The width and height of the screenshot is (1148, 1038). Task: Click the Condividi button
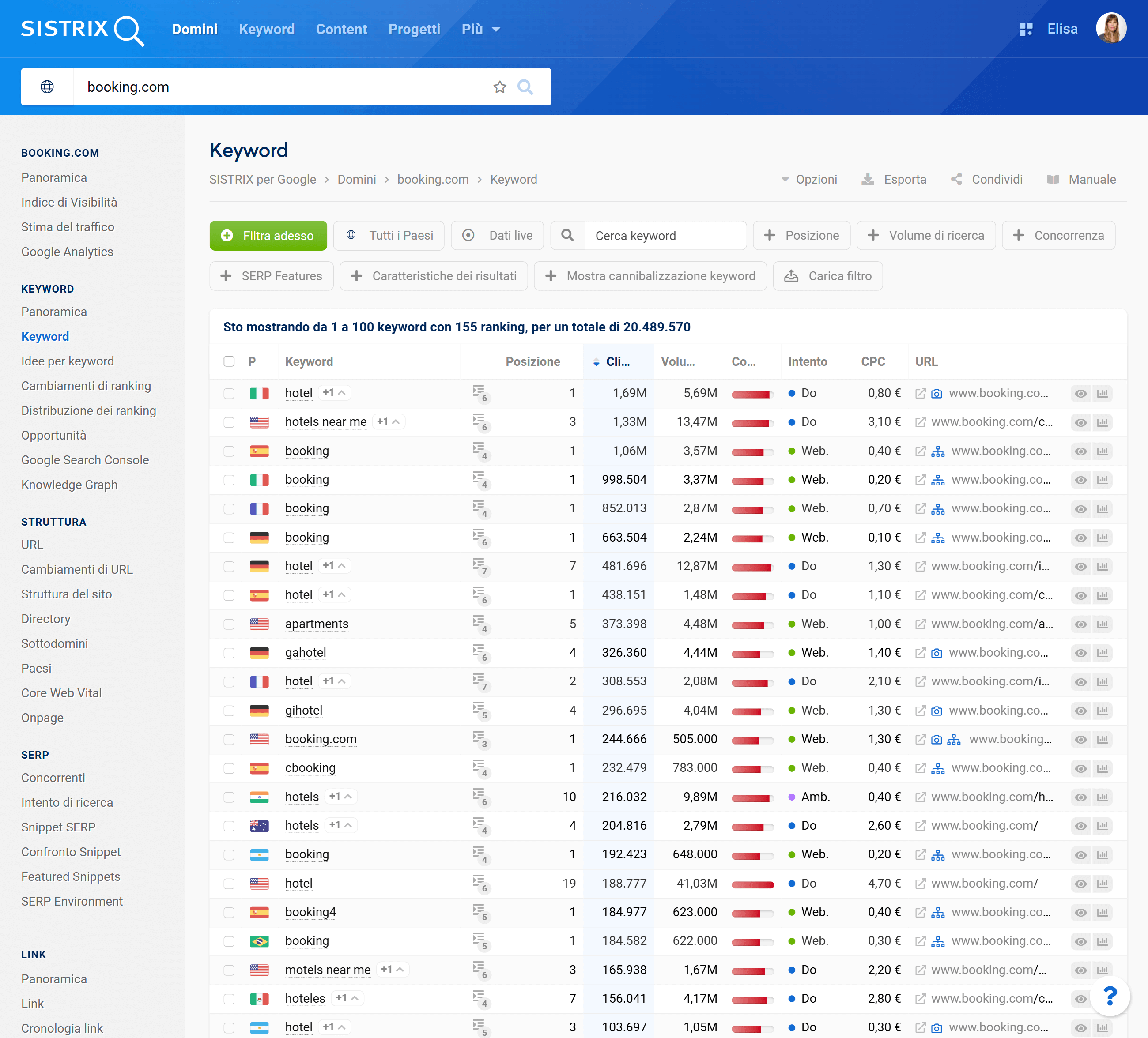987,179
